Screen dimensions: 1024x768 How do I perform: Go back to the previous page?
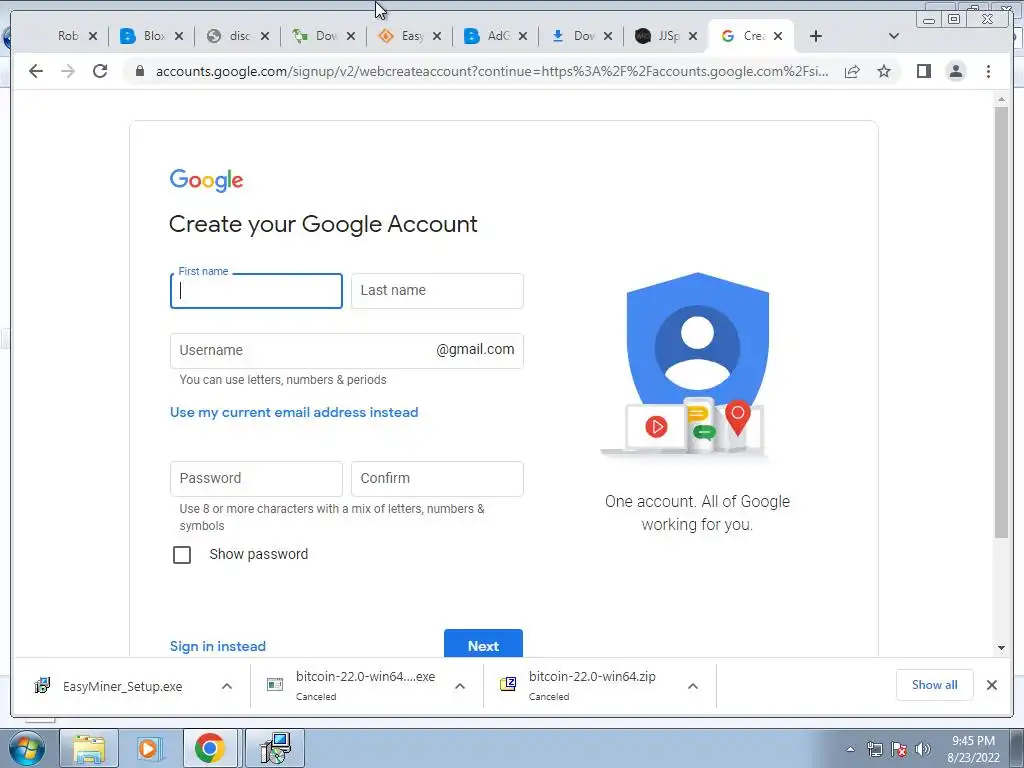[36, 71]
